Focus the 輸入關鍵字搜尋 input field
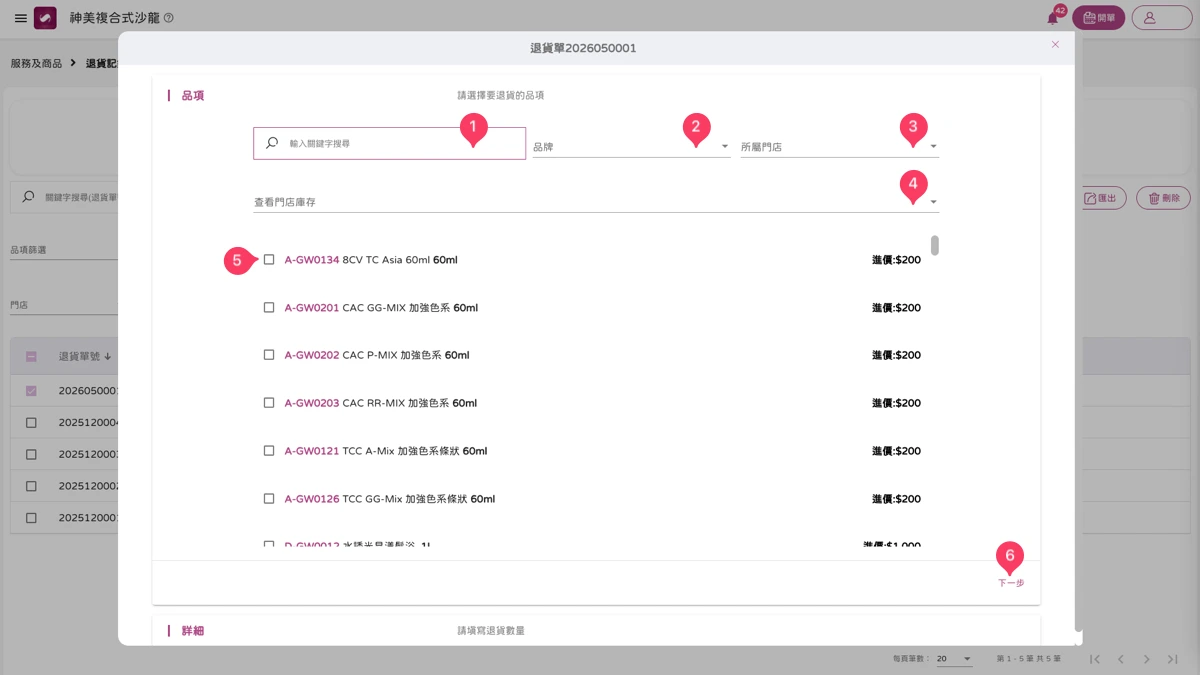Image resolution: width=1200 pixels, height=675 pixels. (389, 143)
